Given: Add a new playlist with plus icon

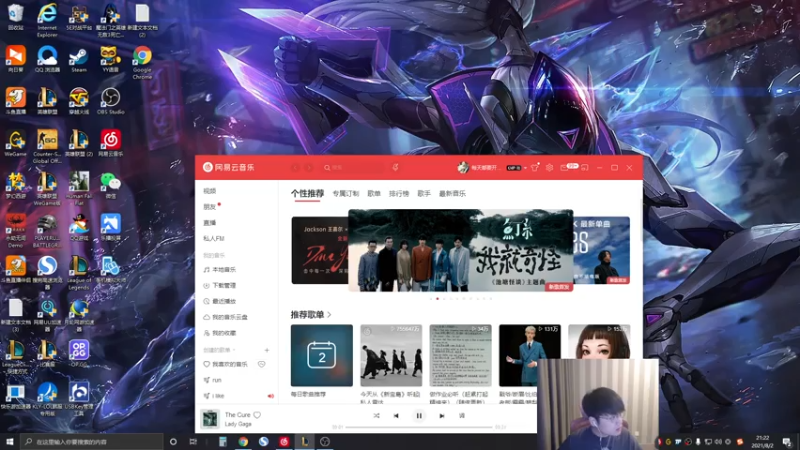Looking at the screenshot, I should 267,350.
